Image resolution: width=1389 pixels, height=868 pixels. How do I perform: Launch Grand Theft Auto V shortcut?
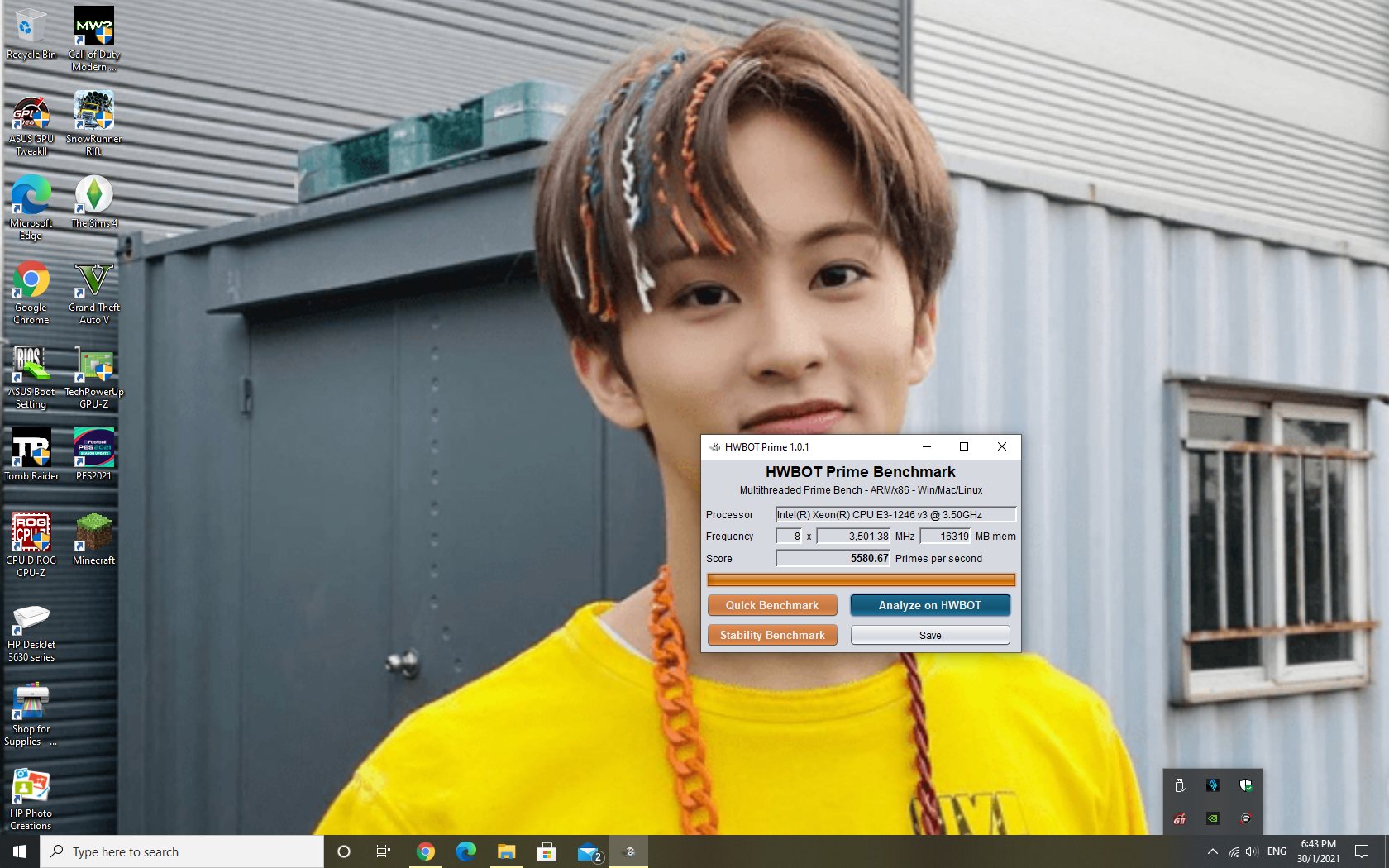pos(93,293)
